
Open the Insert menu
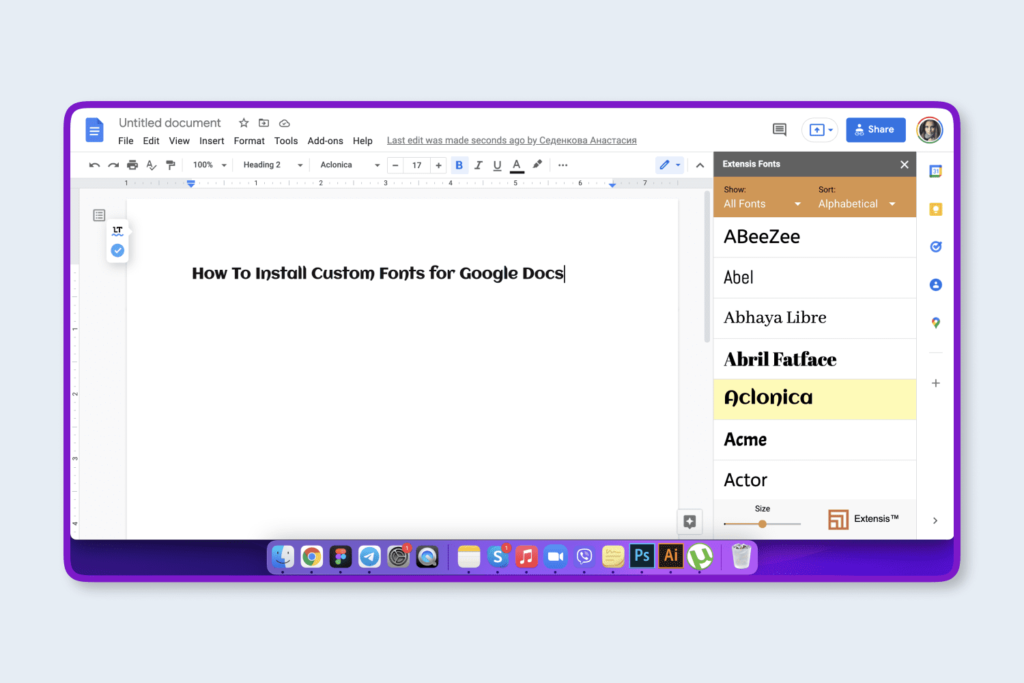click(212, 141)
